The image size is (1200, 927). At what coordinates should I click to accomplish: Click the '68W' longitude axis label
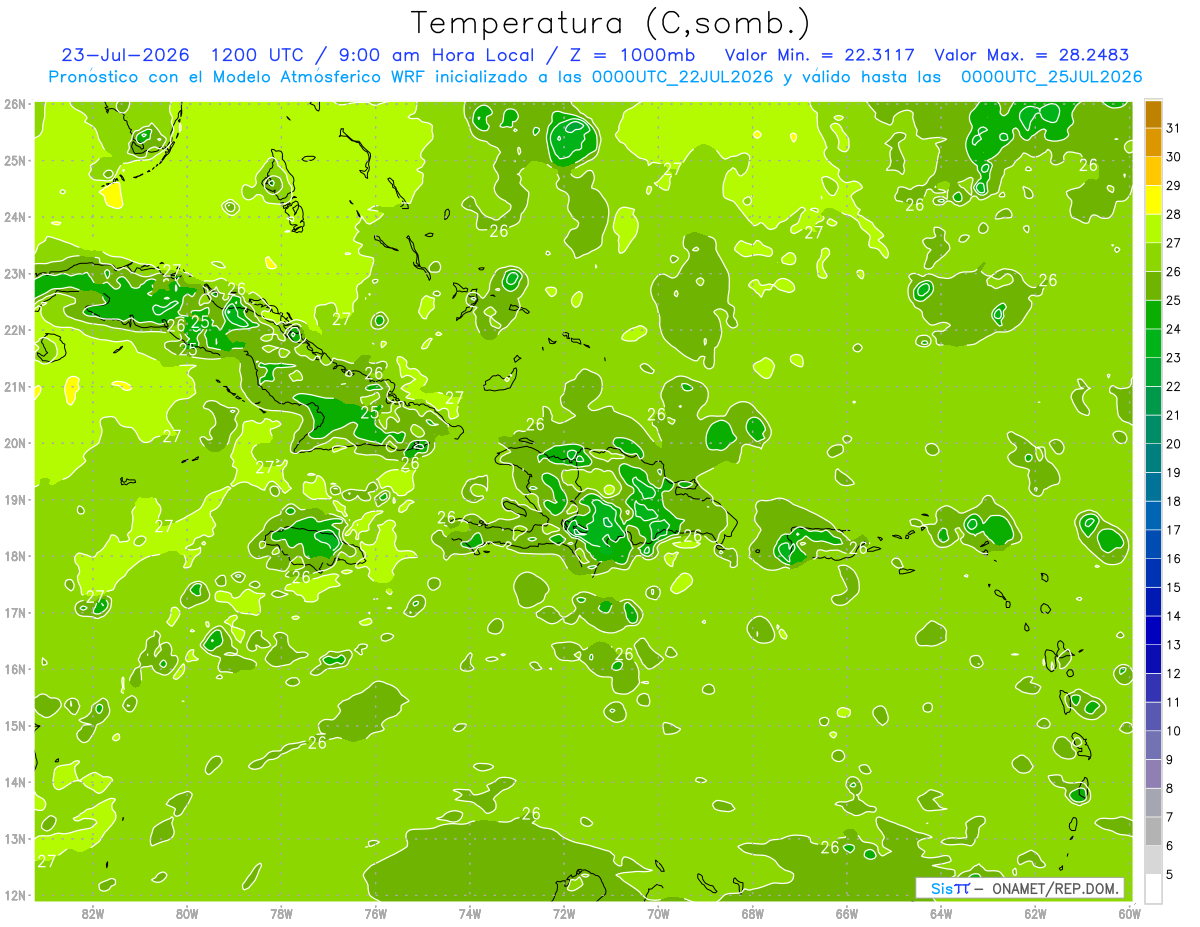(x=753, y=913)
